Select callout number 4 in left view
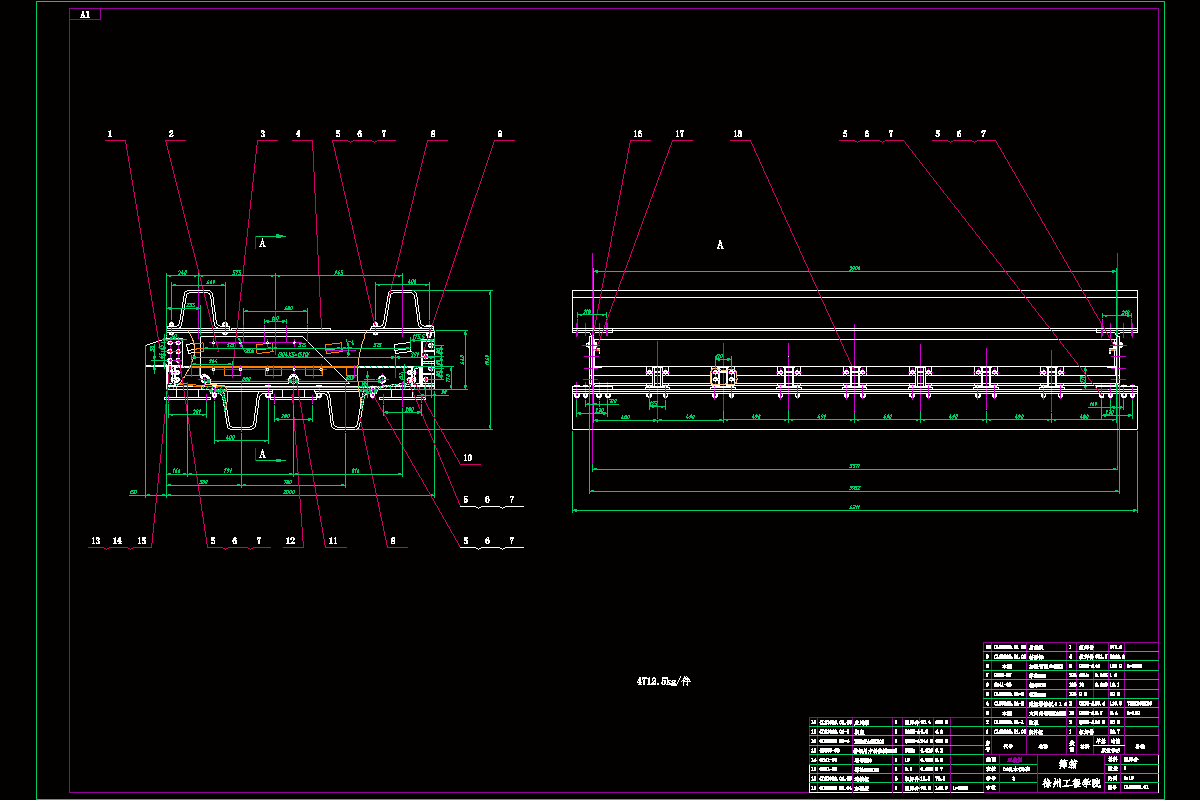Screen dimensions: 1200x800 point(297,133)
